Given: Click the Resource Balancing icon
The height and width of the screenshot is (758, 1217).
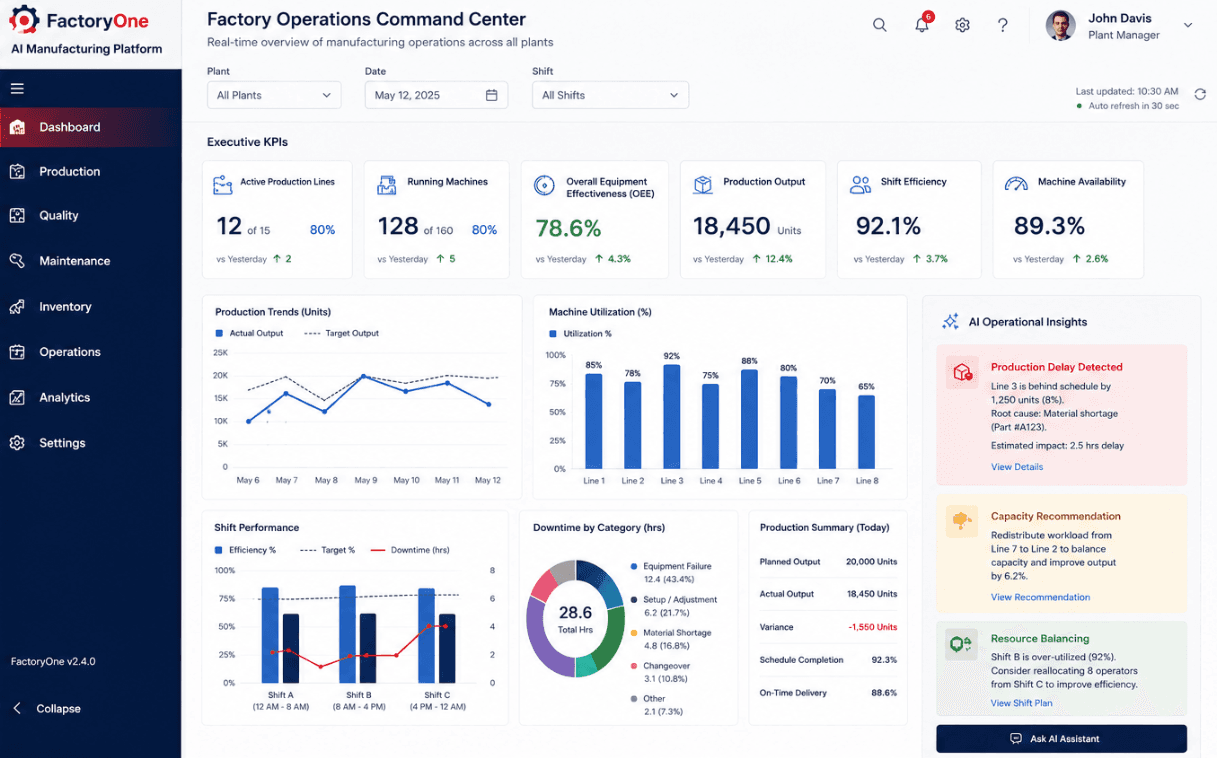Looking at the screenshot, I should (962, 645).
